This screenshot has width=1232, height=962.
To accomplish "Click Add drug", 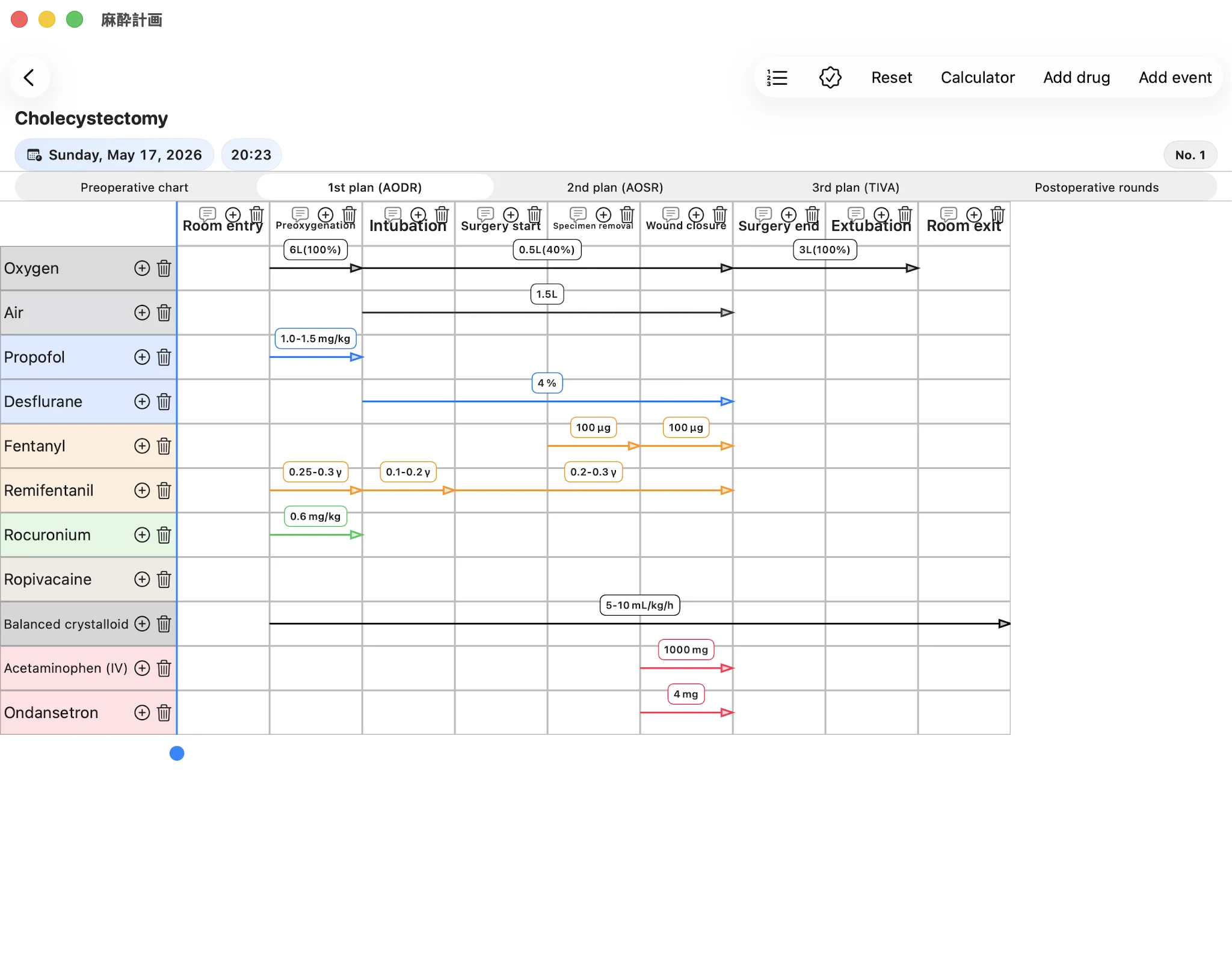I will click(1076, 78).
